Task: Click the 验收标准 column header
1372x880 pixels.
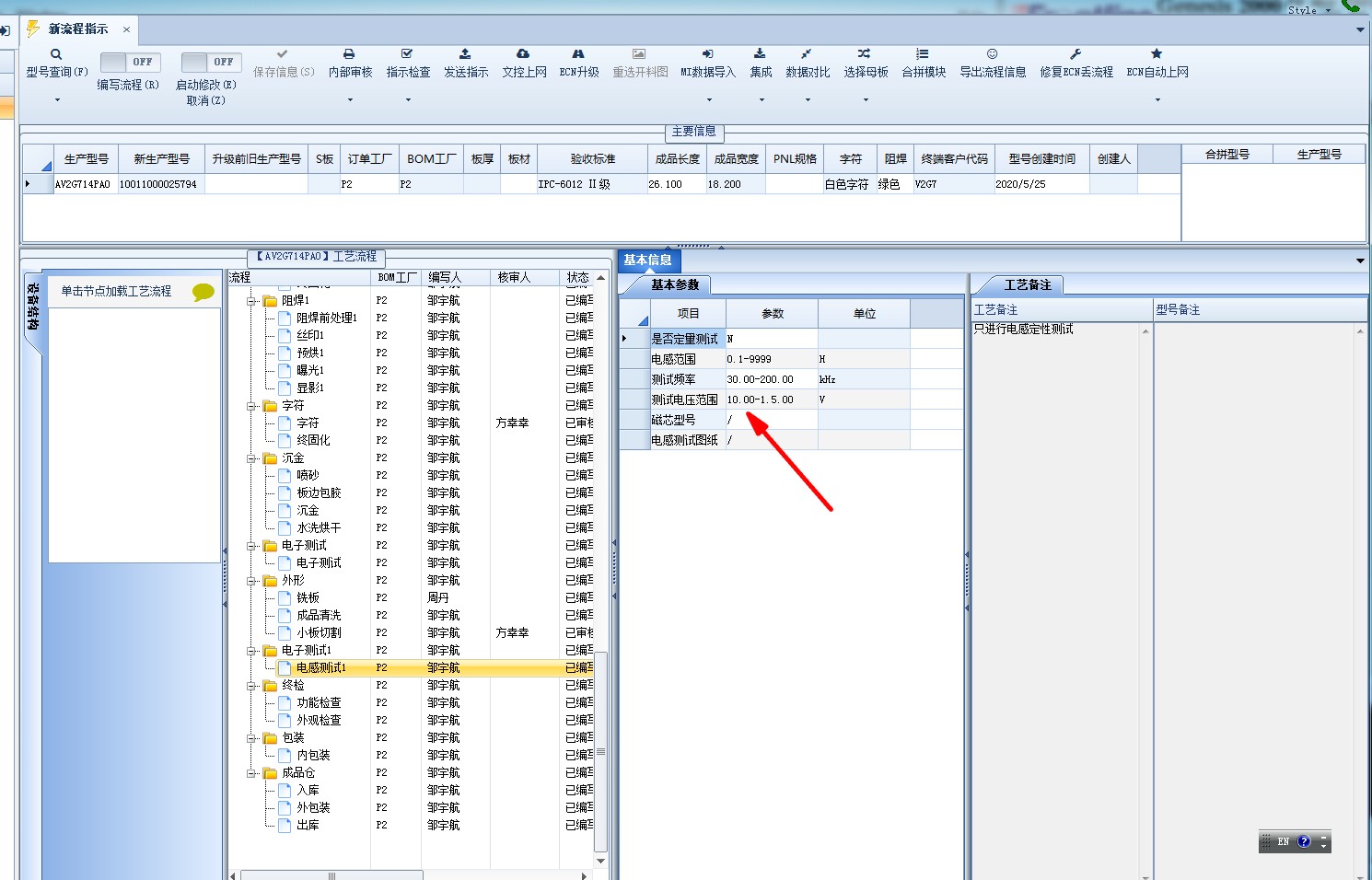Action: (592, 159)
